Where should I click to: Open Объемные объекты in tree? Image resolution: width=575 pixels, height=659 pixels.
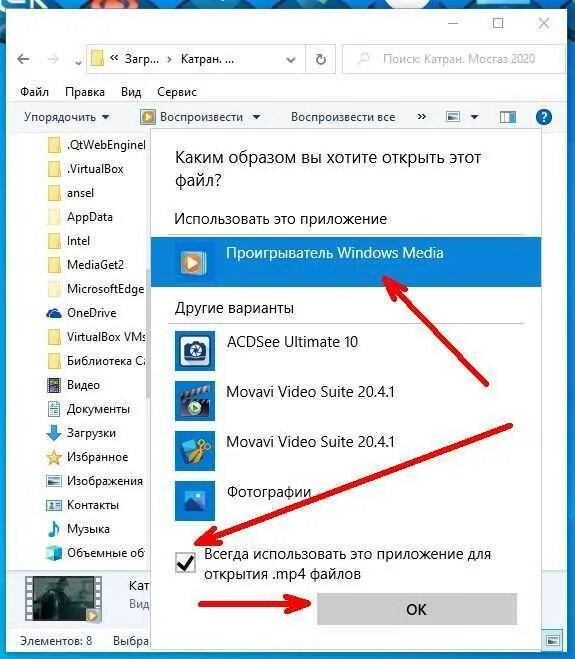point(95,552)
